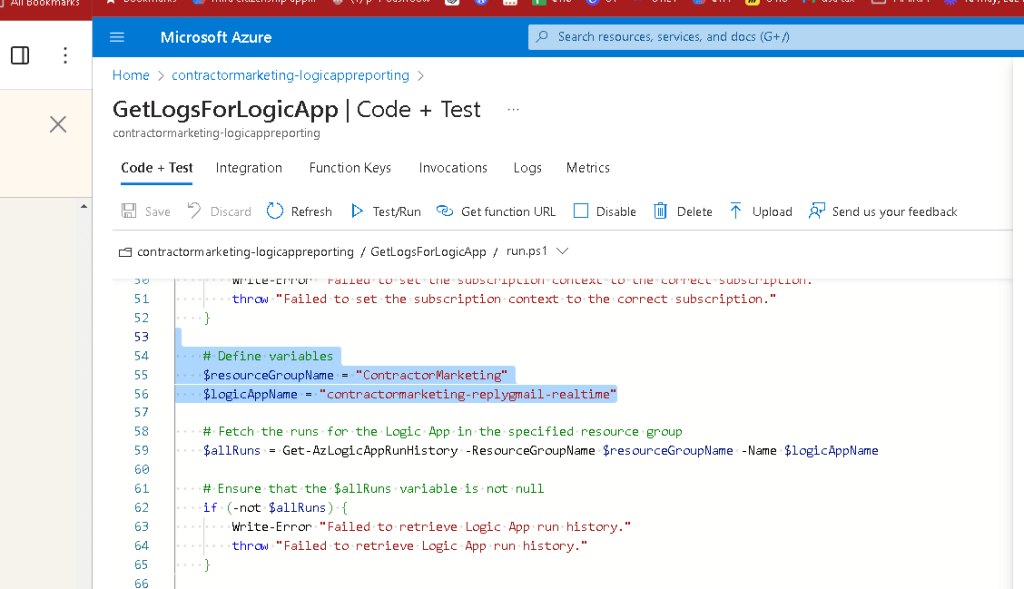Screen dimensions: 1024x589
Task: Click the if keyword on line 62
Action: pyautogui.click(x=210, y=507)
